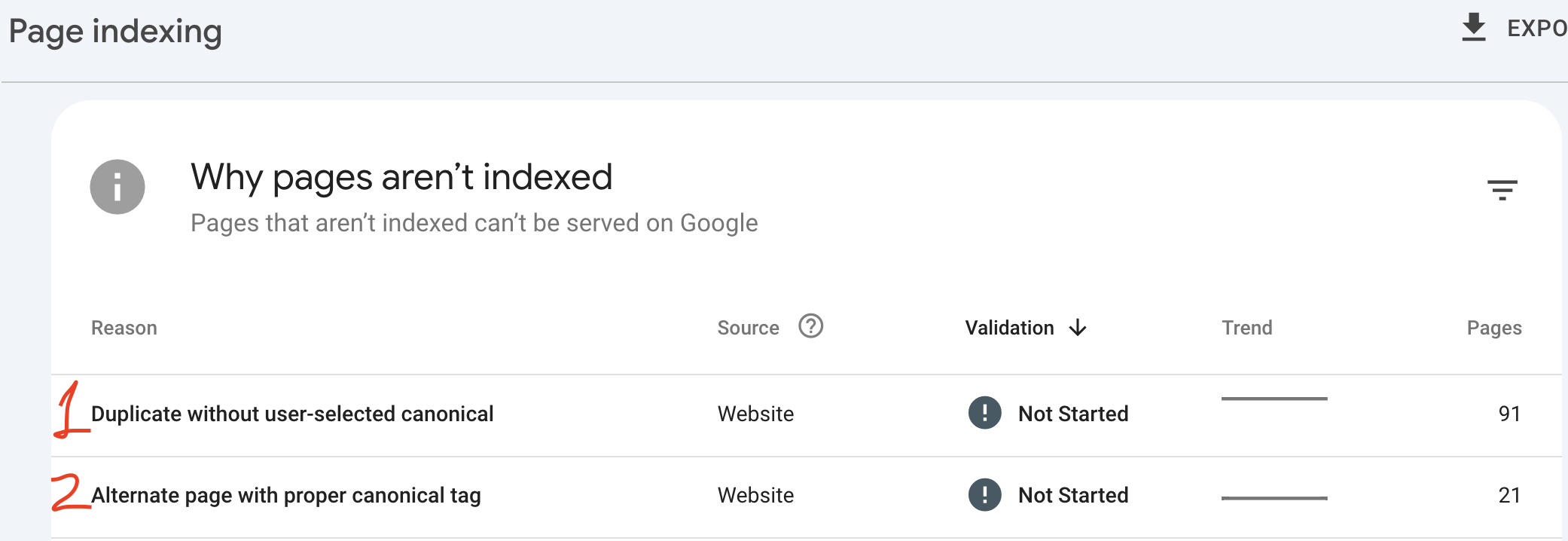Image resolution: width=1568 pixels, height=541 pixels.
Task: Click the Validation sort arrow
Action: pos(1078,328)
